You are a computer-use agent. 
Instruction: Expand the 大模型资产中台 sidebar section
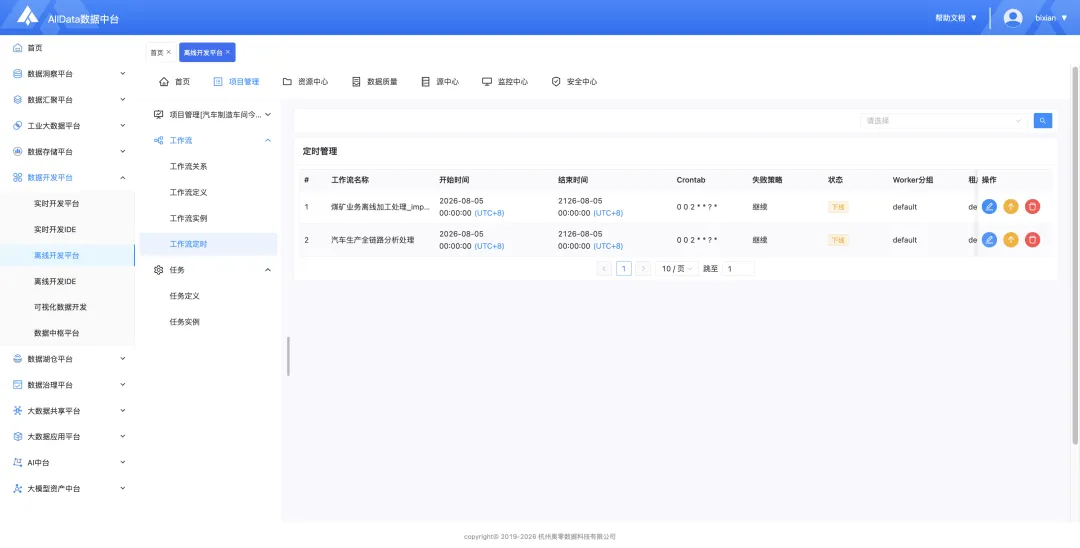point(123,488)
